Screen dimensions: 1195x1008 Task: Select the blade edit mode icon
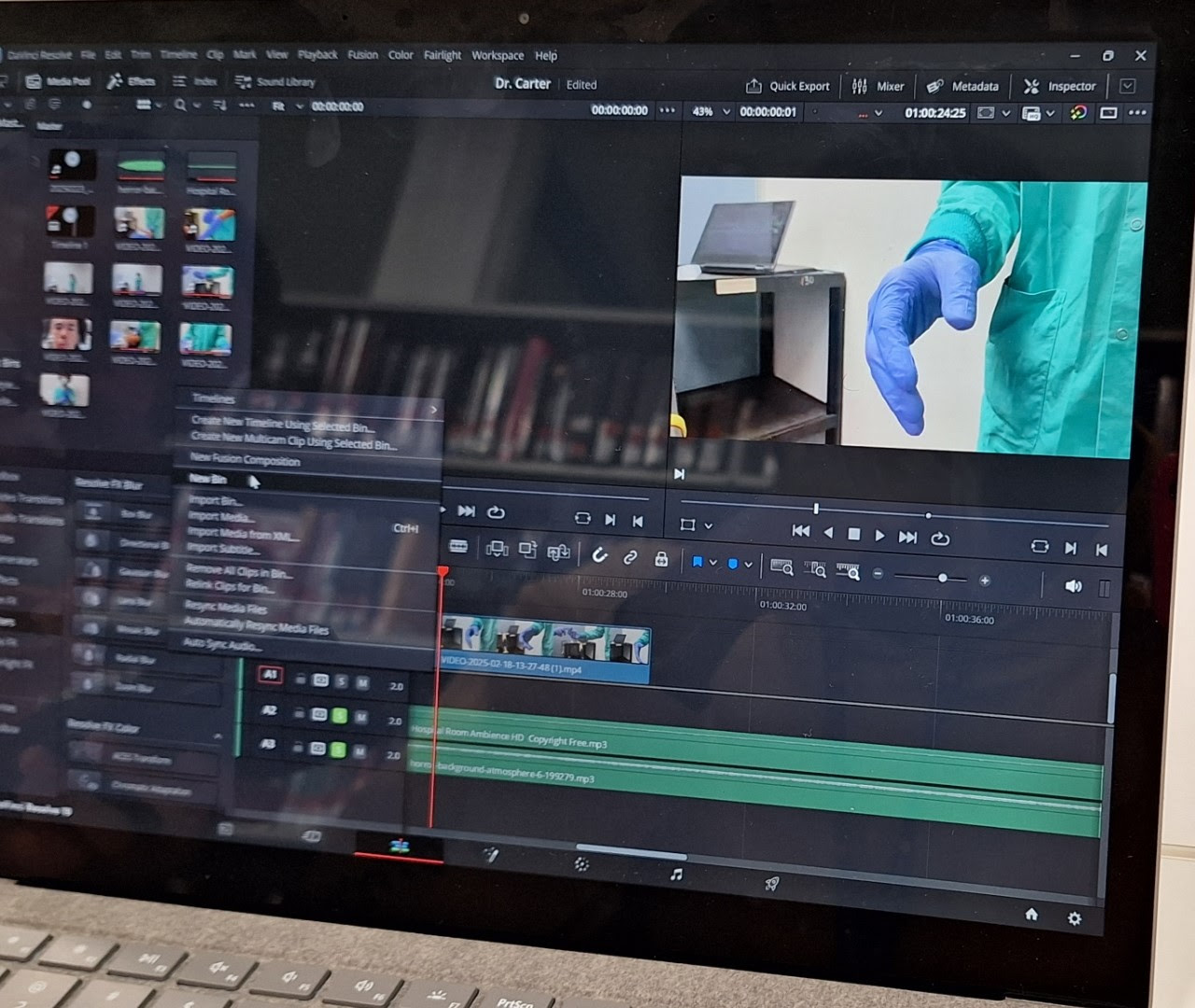coord(458,546)
